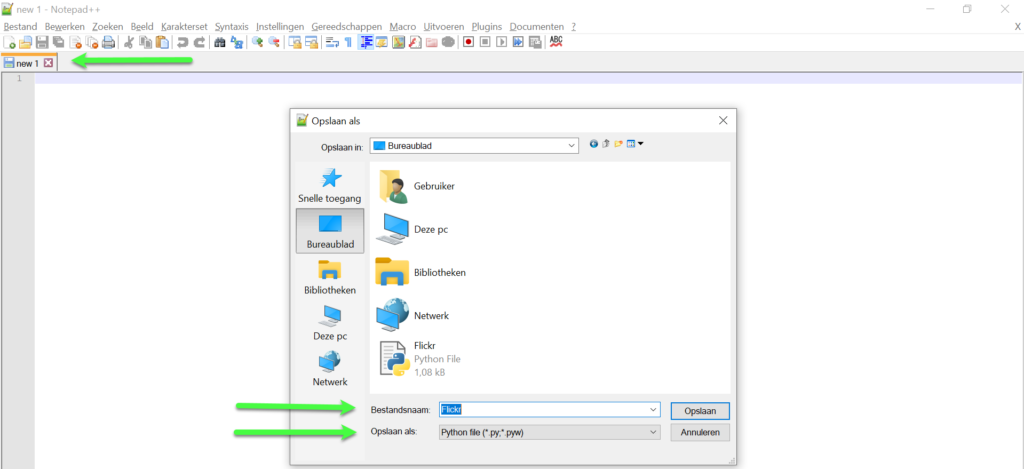Screen dimensions: 1024x469
Task: Click the Save recorded macro icon
Action: [x=535, y=42]
